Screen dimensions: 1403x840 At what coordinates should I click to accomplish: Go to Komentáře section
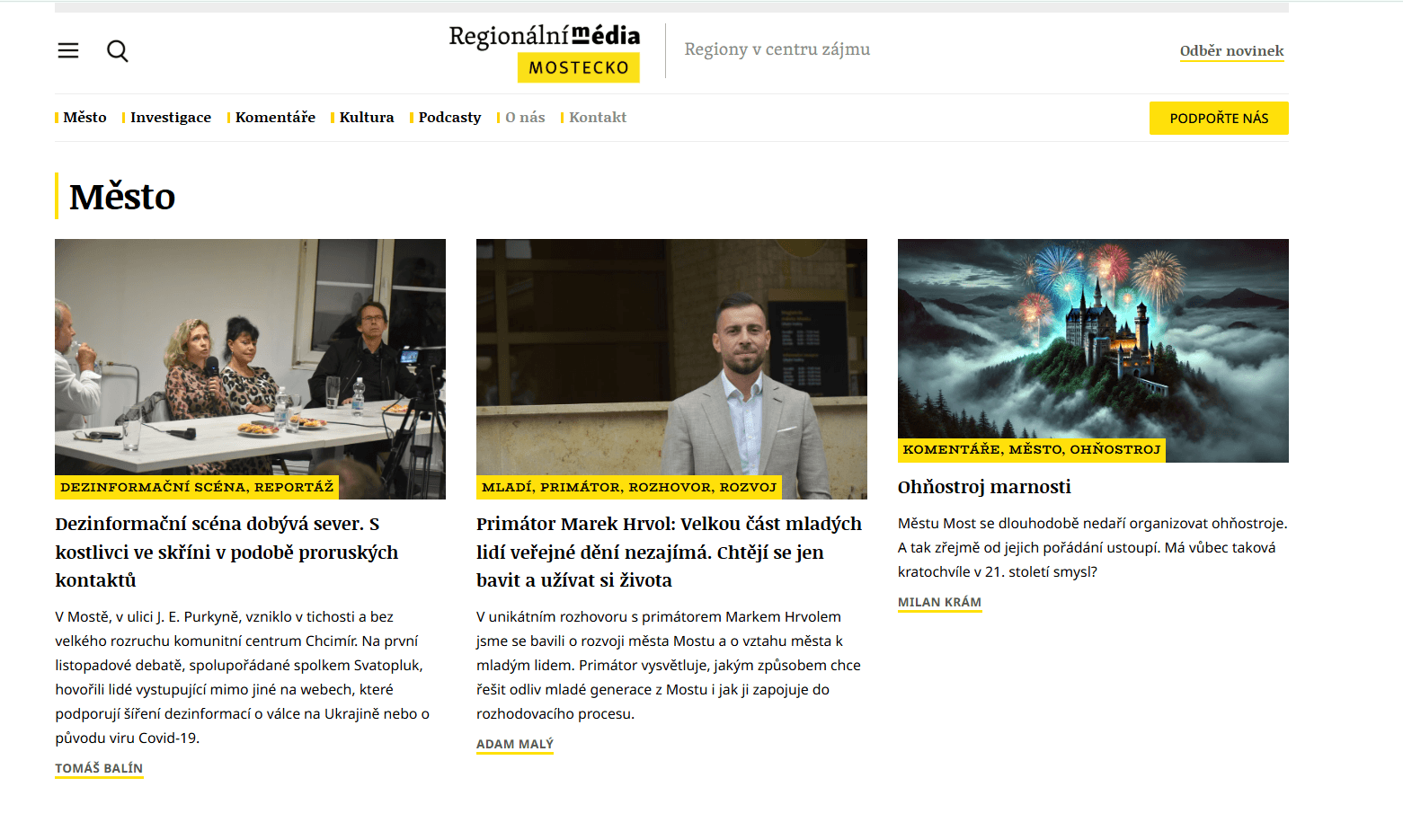pos(275,118)
